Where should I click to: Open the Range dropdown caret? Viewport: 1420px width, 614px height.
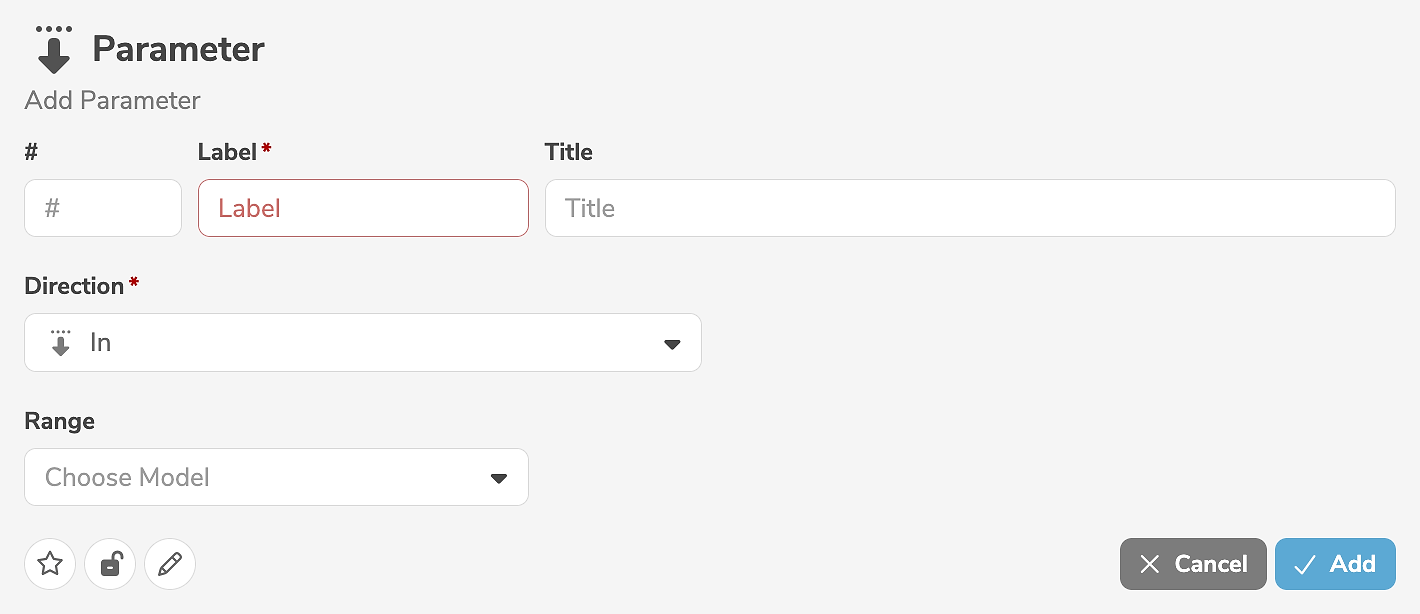(x=499, y=478)
